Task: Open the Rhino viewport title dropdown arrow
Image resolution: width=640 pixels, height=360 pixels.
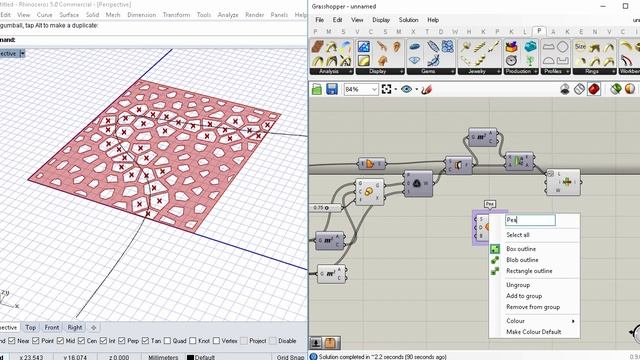Action: coord(22,53)
